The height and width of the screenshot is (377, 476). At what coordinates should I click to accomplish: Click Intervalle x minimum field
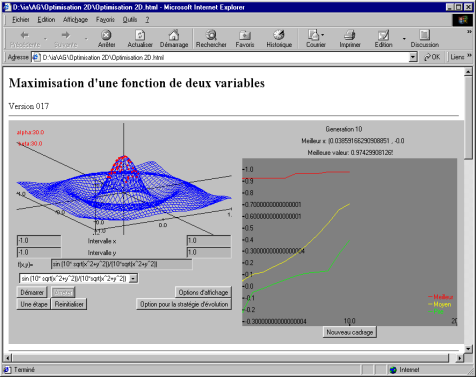pyautogui.click(x=39, y=241)
